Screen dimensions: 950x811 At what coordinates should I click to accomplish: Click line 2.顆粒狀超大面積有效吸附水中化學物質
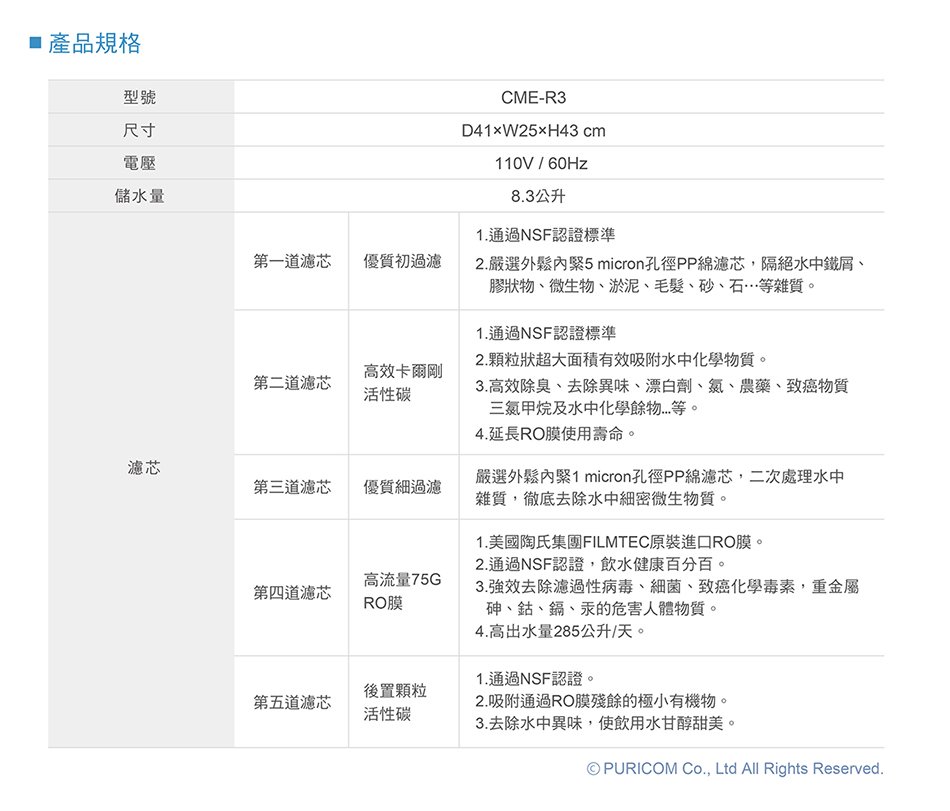(621, 360)
